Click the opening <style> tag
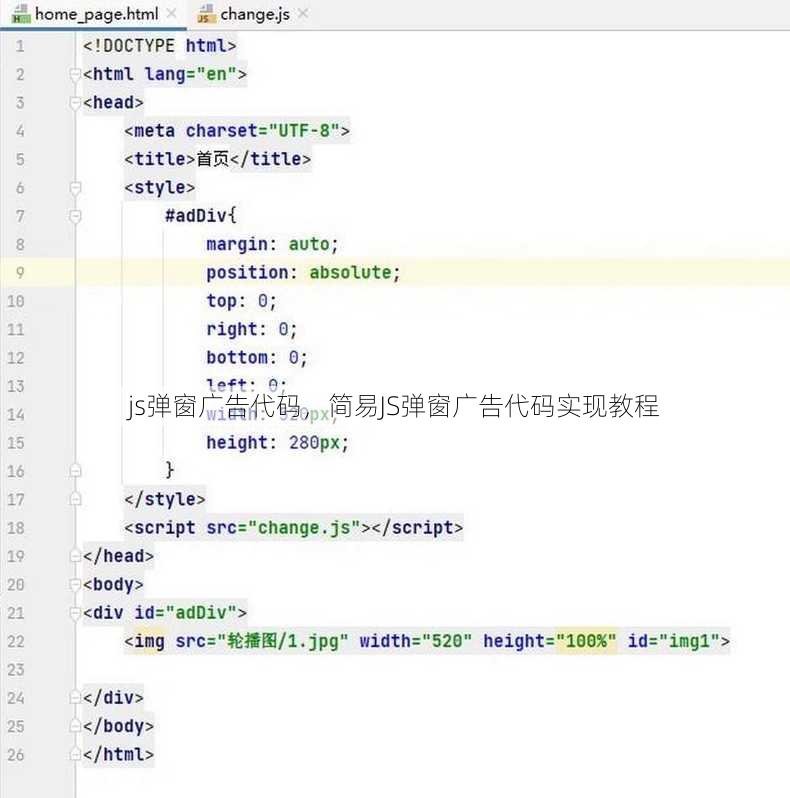790x798 pixels. pyautogui.click(x=160, y=188)
